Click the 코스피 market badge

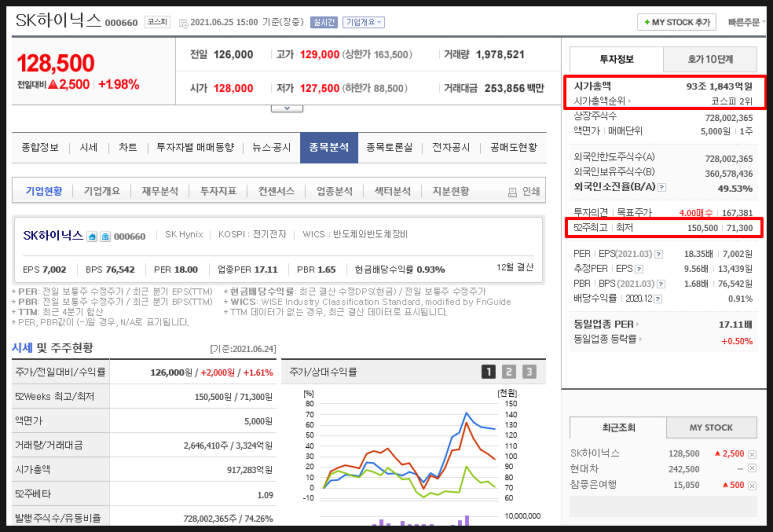[157, 22]
